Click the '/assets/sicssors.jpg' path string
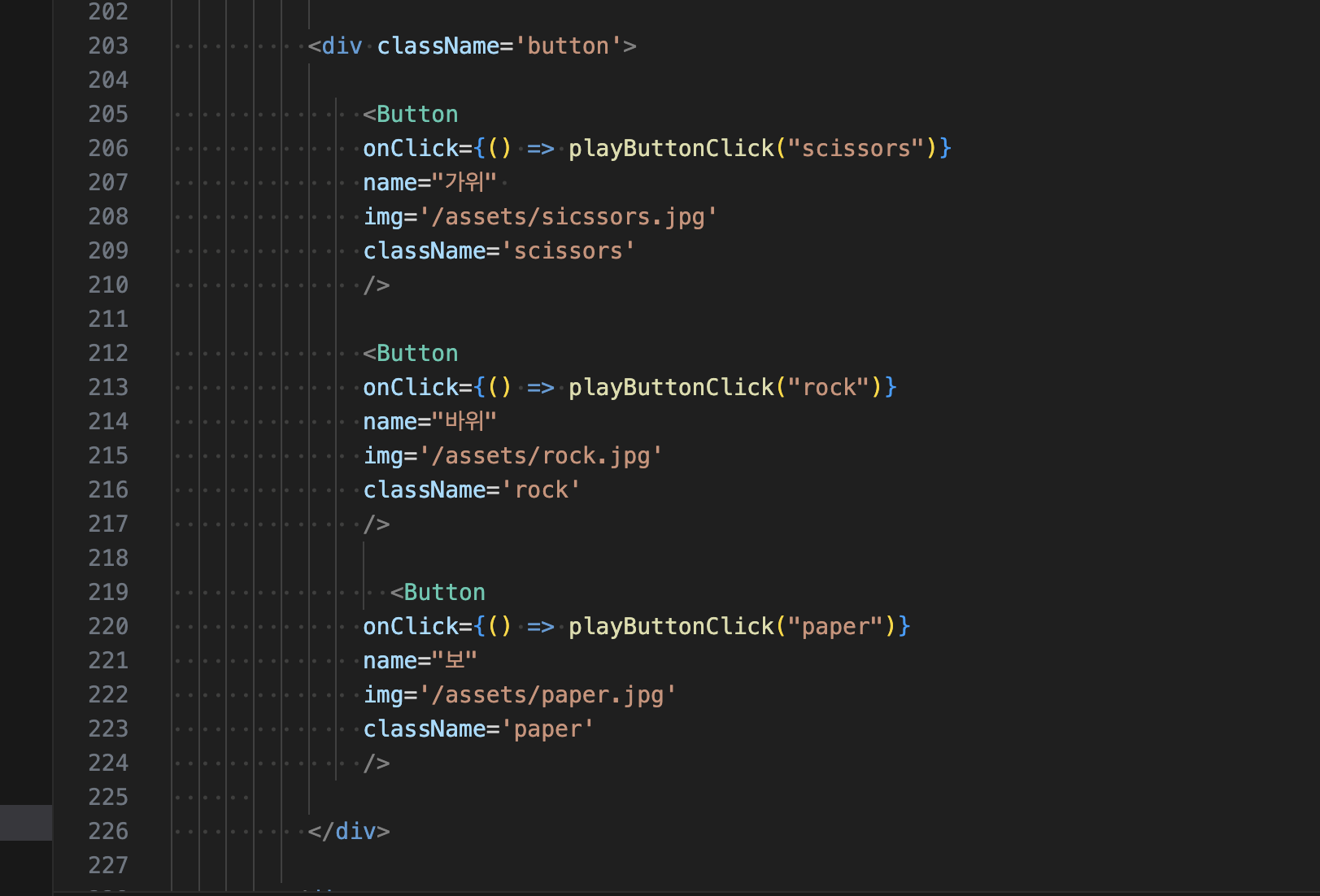Screen dimensions: 1320x896 tap(568, 216)
